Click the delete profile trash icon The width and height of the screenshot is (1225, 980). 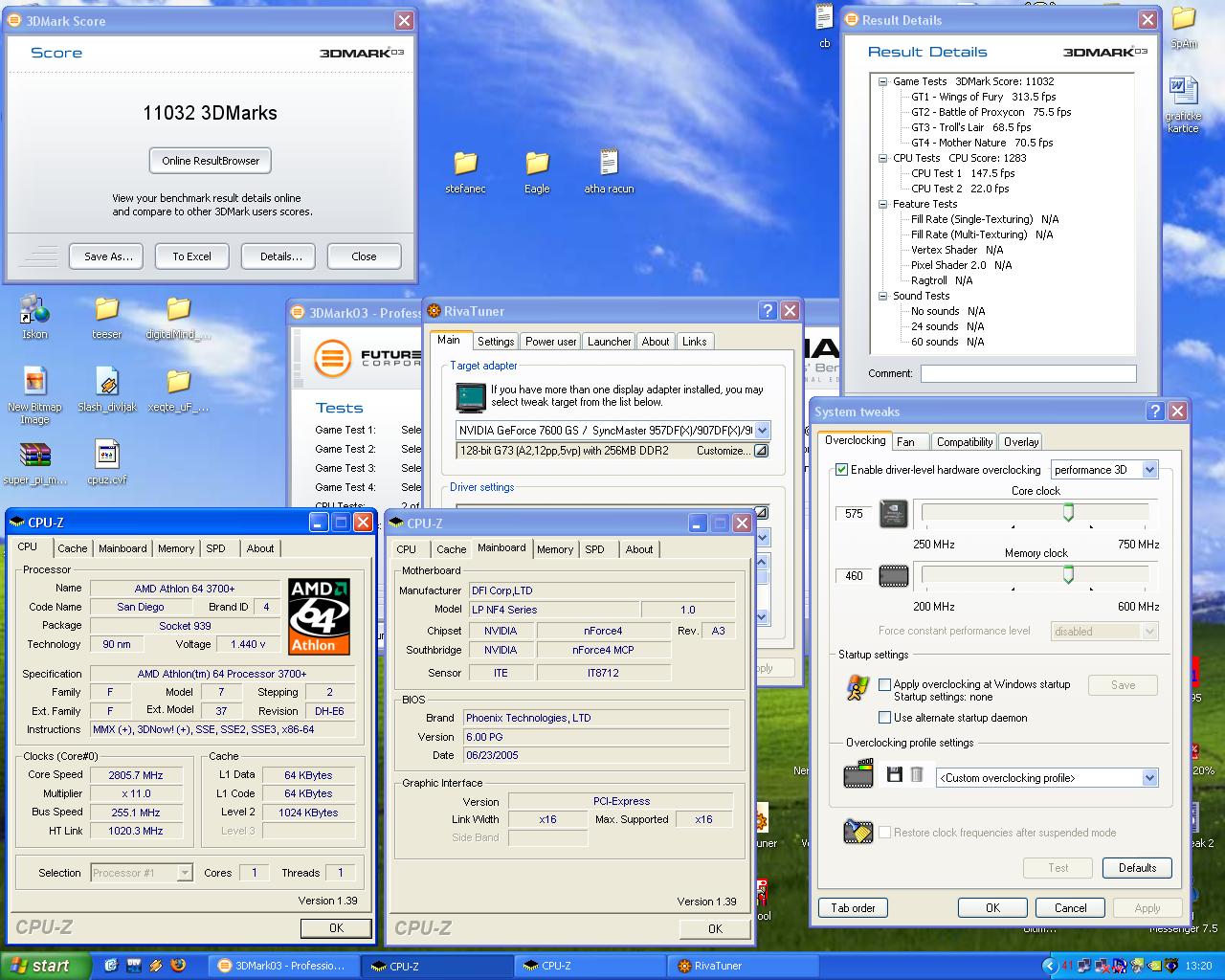pos(917,774)
